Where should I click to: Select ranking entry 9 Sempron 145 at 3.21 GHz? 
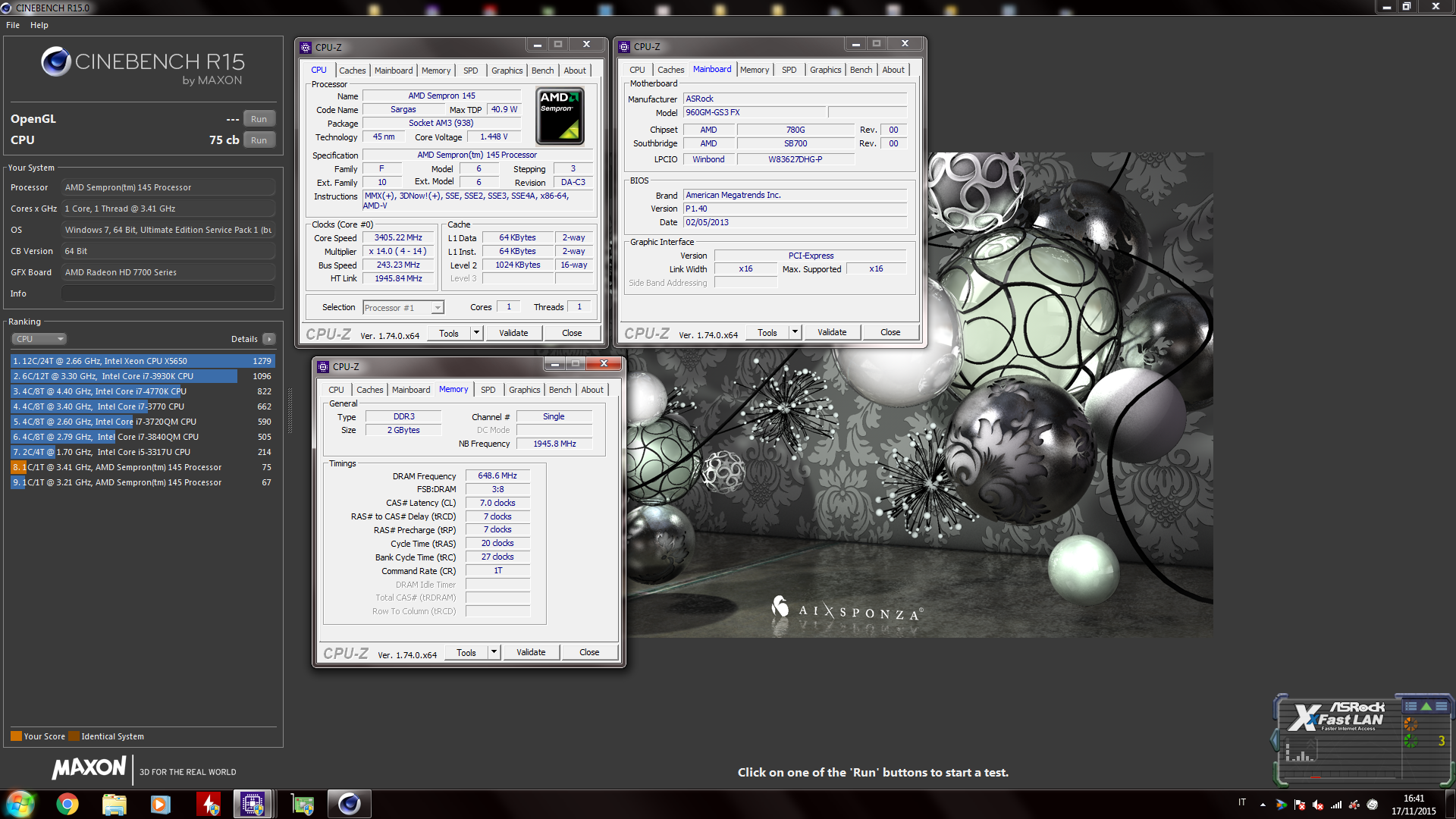[143, 482]
